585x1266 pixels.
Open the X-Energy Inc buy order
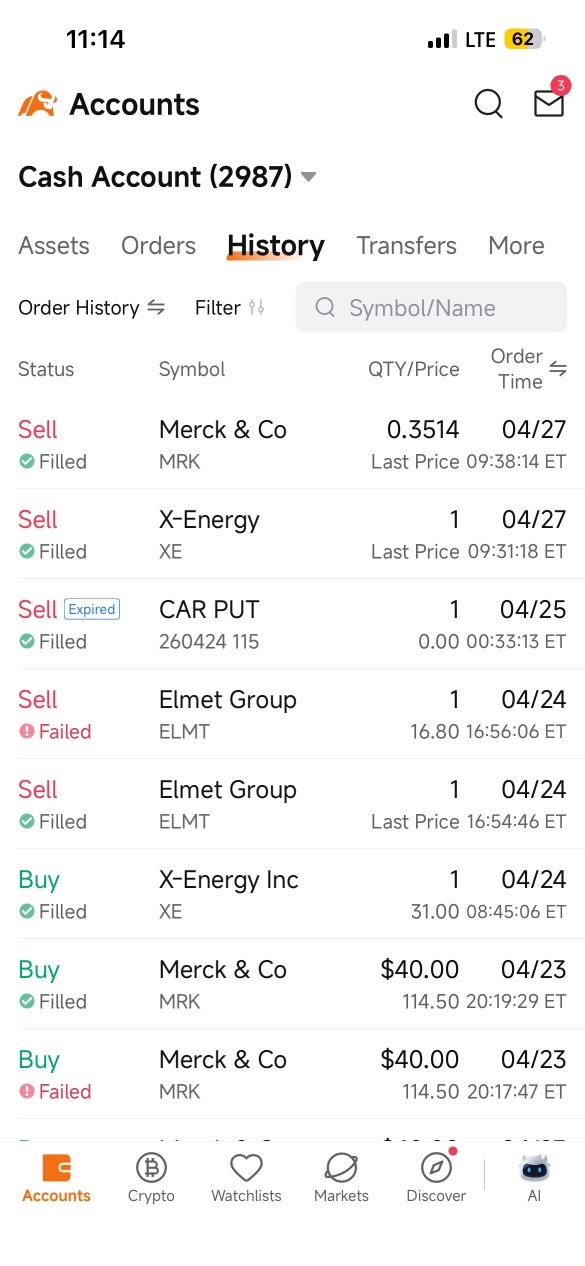[x=292, y=894]
